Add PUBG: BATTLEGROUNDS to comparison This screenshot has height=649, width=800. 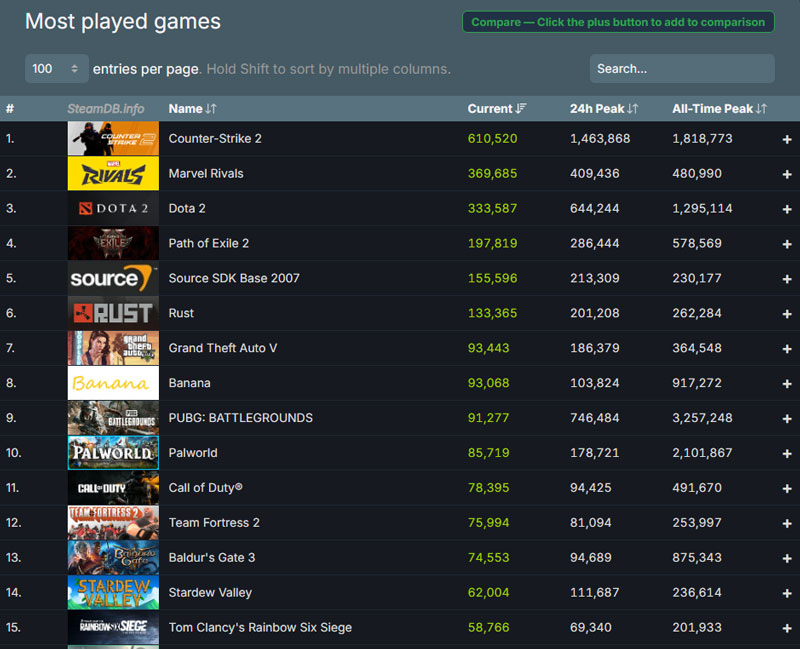[x=787, y=419]
